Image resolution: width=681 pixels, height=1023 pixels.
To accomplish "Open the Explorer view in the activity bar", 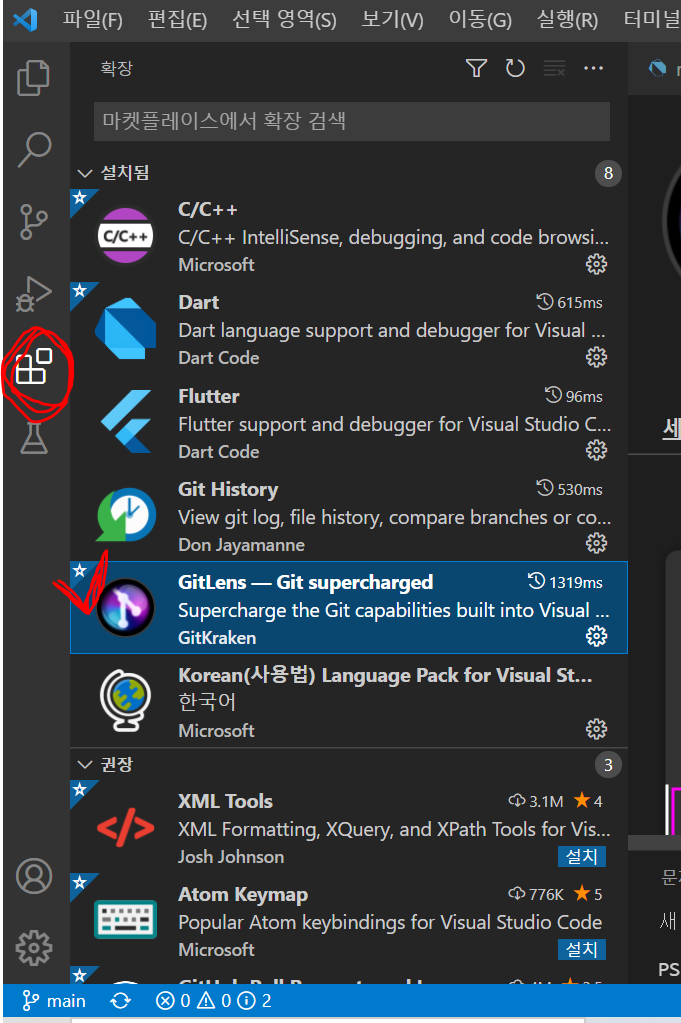I will tap(33, 78).
